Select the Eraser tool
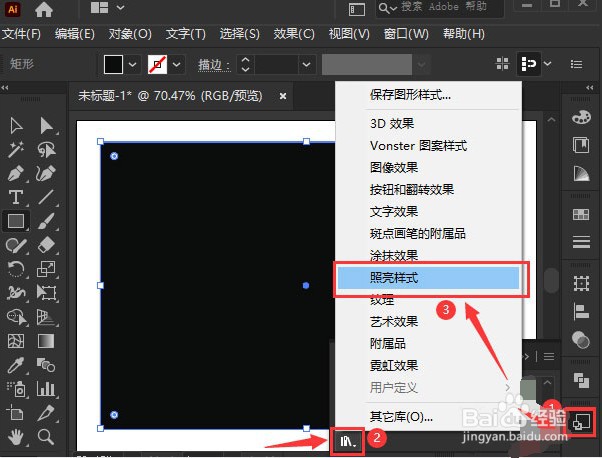Viewport: 602px width, 458px height. tap(46, 245)
